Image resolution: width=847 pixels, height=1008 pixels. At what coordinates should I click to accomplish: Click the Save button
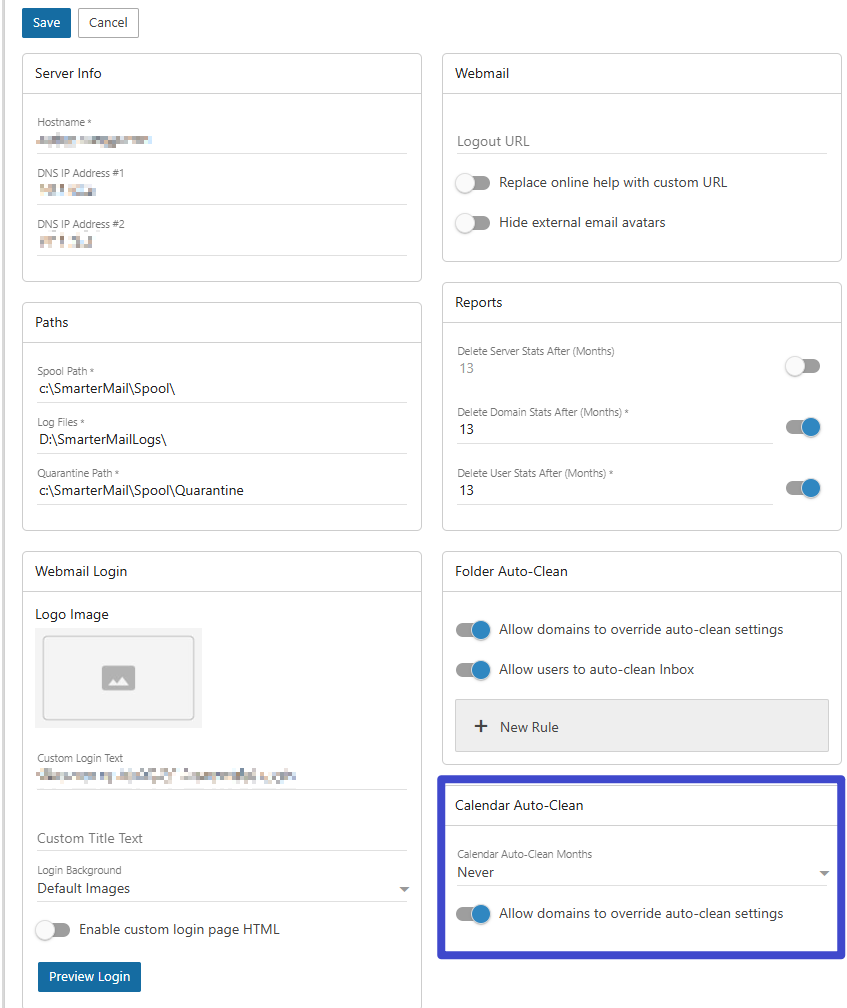pos(46,23)
